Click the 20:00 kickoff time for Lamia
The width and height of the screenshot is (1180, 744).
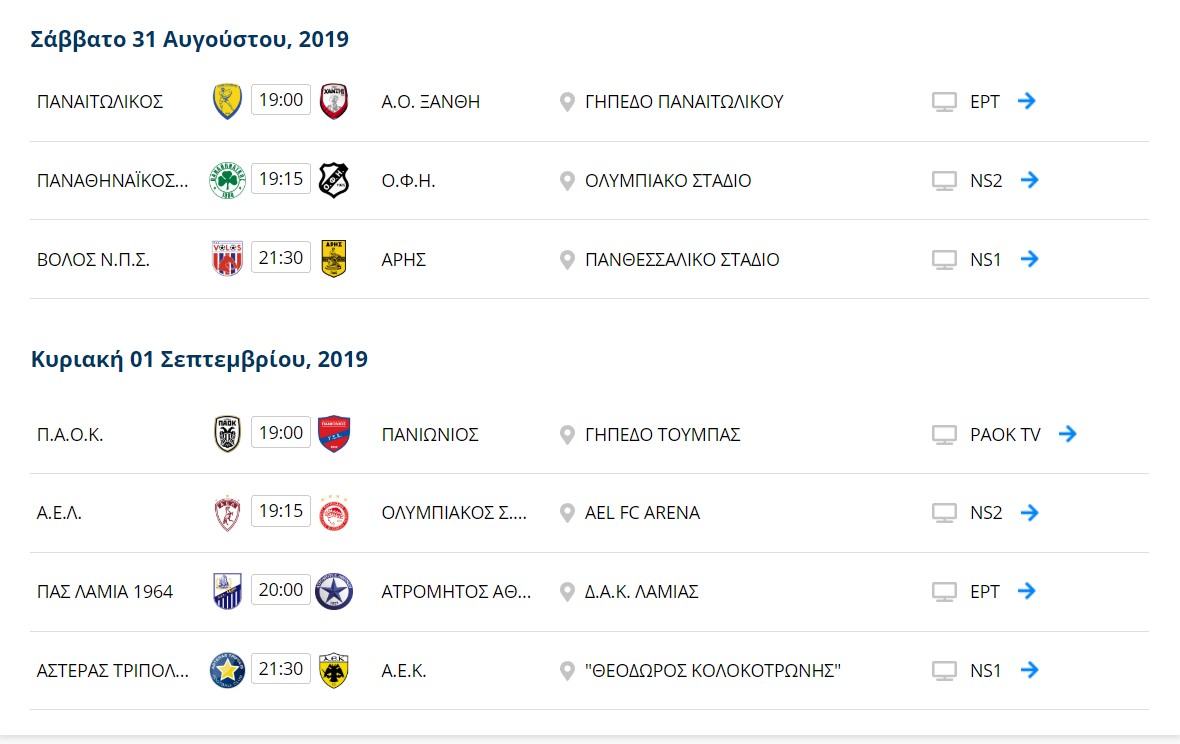[x=281, y=591]
